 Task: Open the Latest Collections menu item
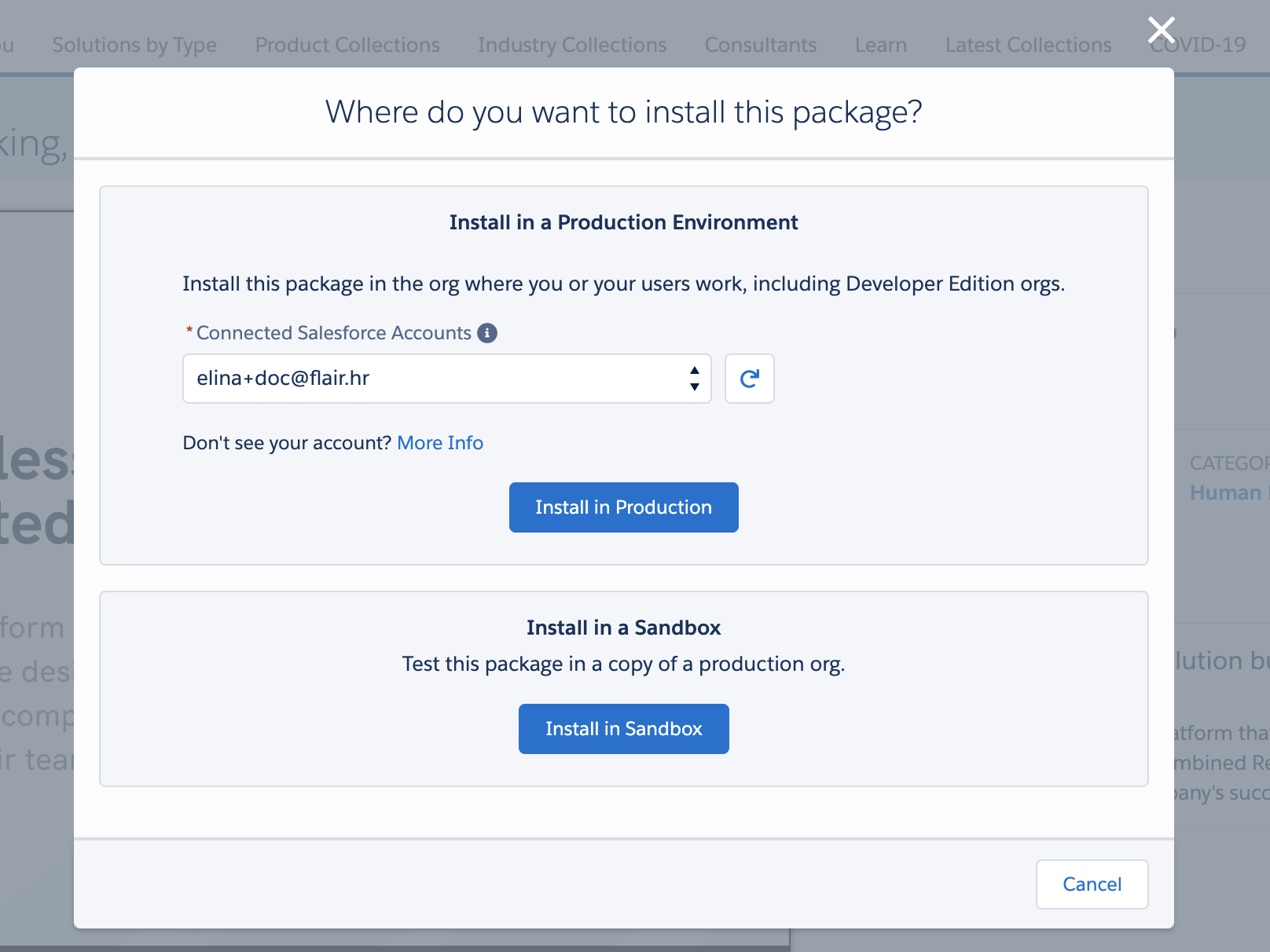(x=1028, y=45)
